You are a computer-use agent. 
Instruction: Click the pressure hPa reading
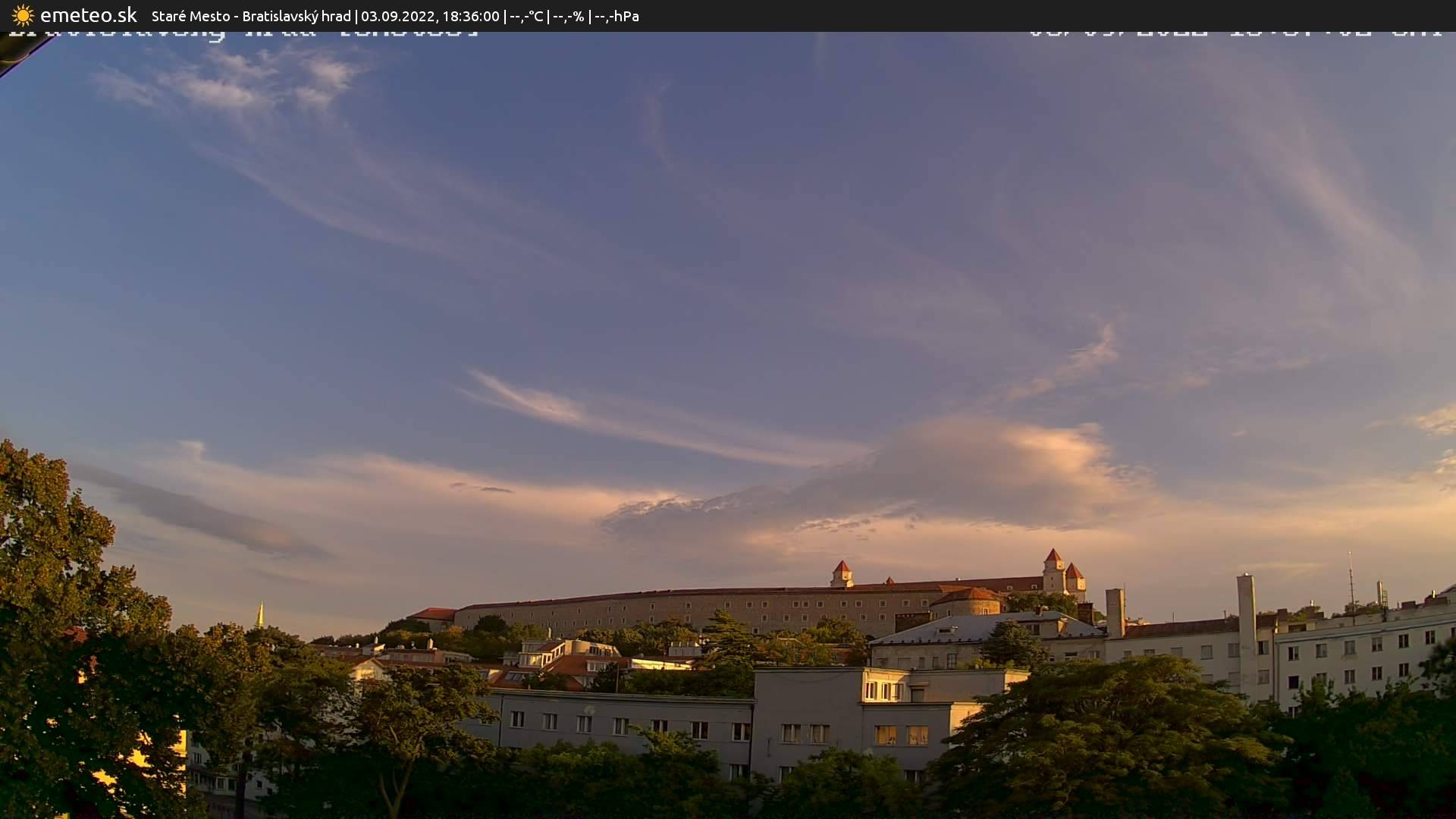coord(617,16)
